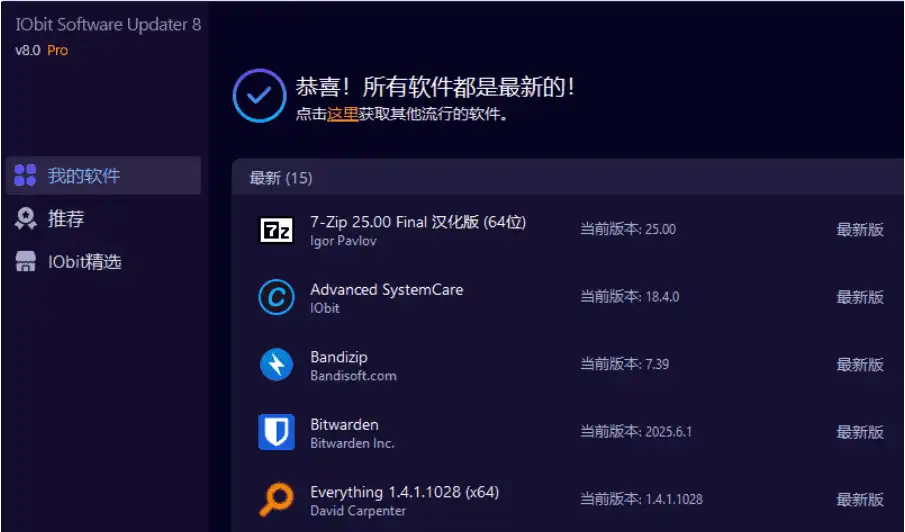Select the Everything 1.4.1.1028 (x64) entry name

tap(405, 492)
